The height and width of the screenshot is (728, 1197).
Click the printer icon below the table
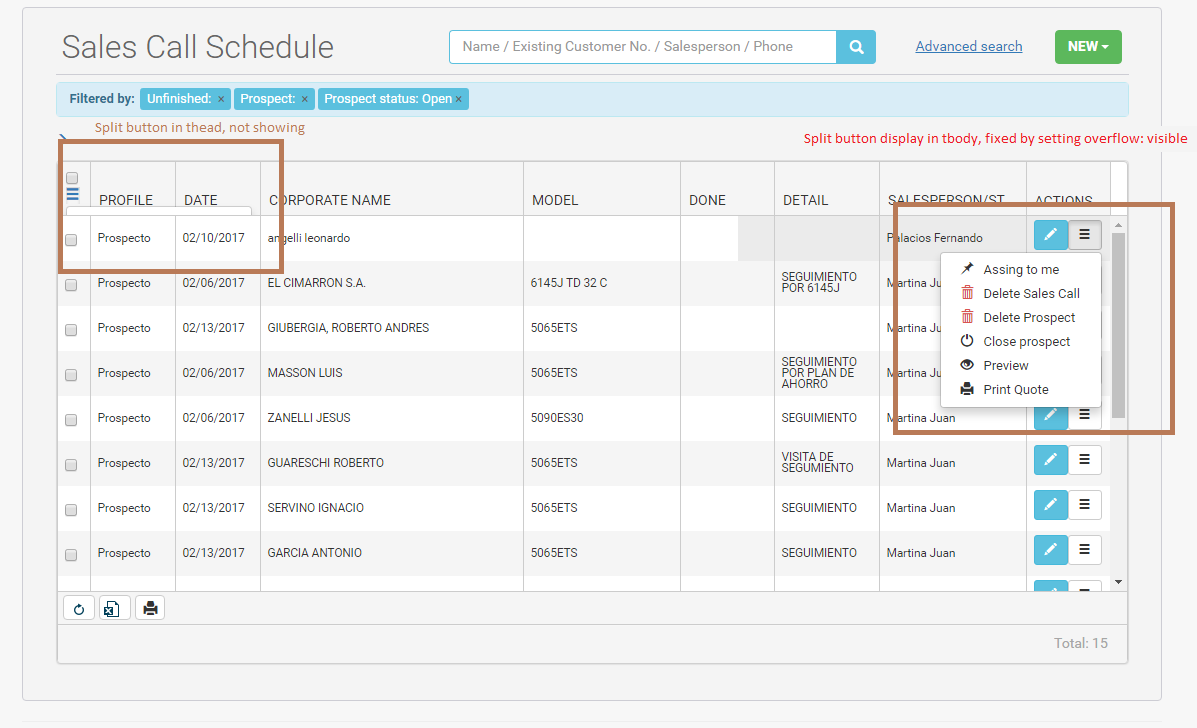(x=150, y=608)
